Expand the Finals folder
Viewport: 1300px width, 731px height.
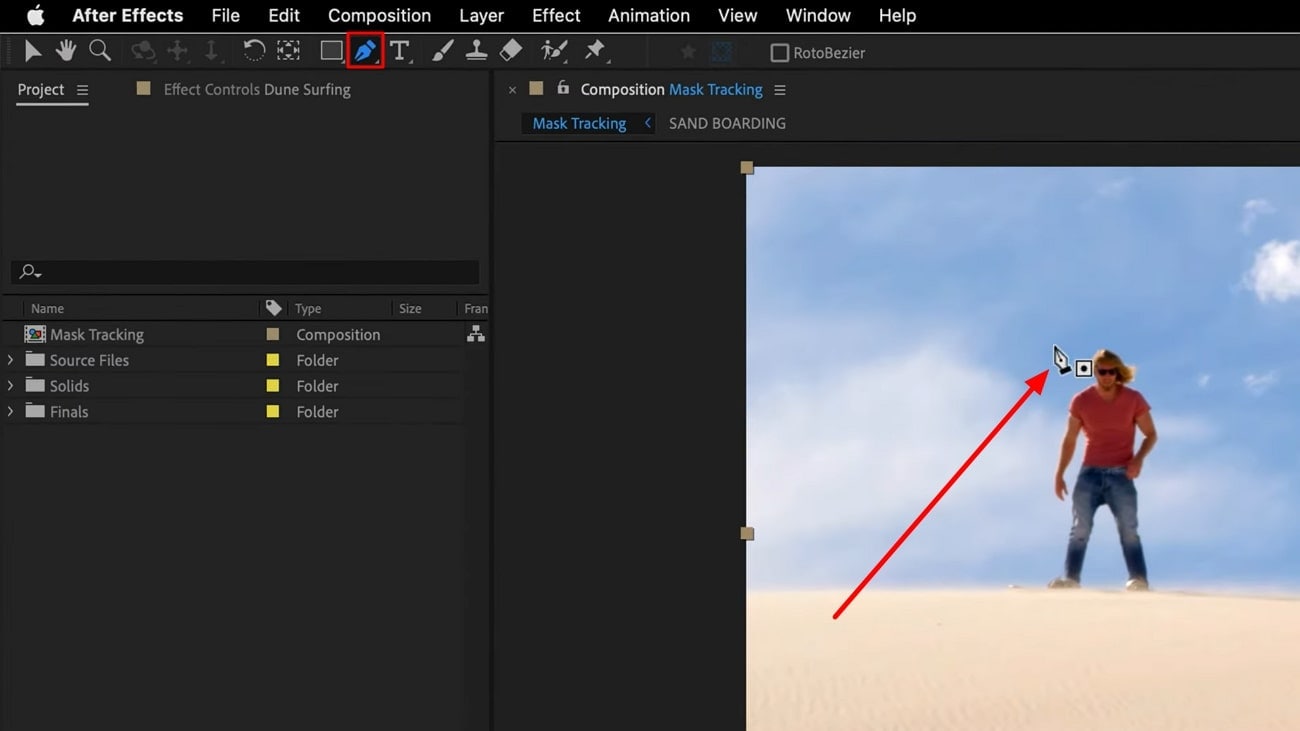coord(11,412)
